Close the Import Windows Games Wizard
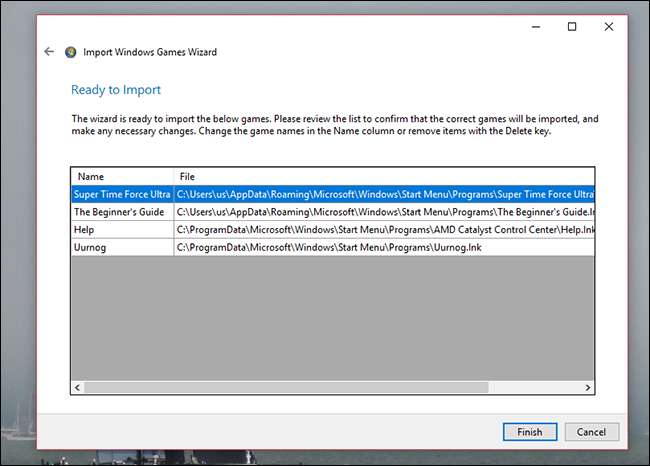This screenshot has width=650, height=466. point(609,27)
